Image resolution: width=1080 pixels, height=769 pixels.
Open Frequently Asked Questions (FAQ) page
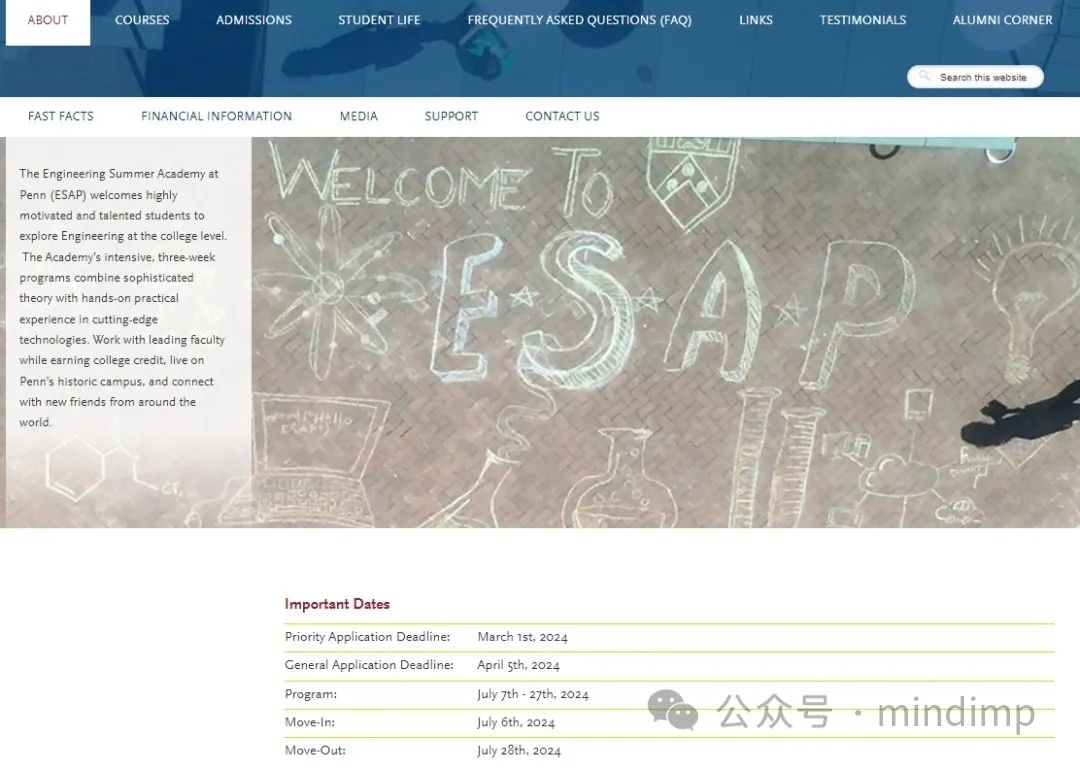(579, 21)
